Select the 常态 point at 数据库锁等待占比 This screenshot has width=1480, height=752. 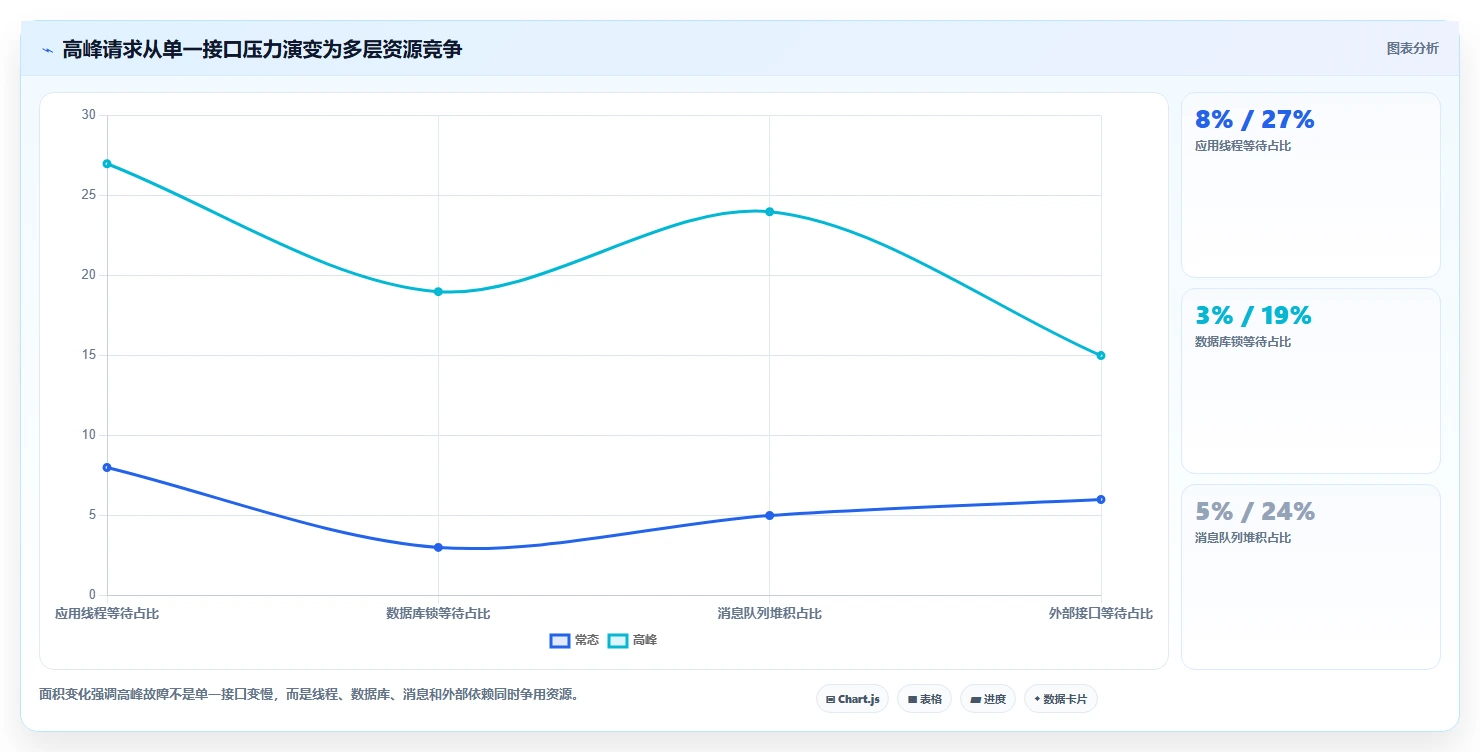[438, 547]
